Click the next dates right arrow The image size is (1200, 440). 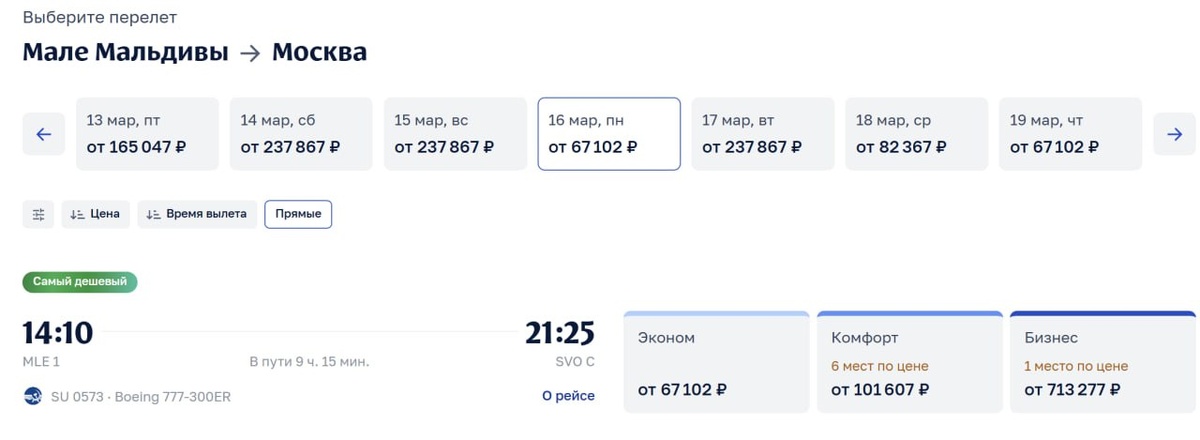(x=1174, y=134)
